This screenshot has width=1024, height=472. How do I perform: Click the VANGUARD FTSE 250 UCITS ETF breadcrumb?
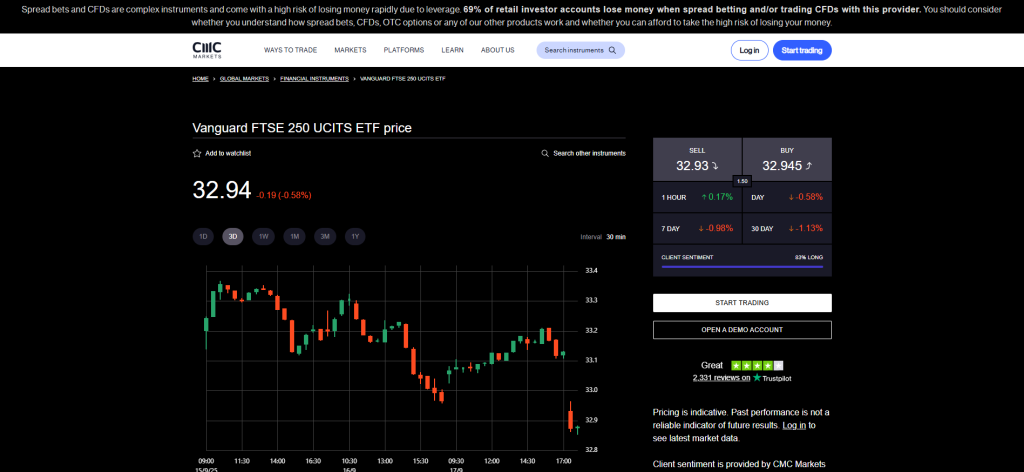(403, 78)
